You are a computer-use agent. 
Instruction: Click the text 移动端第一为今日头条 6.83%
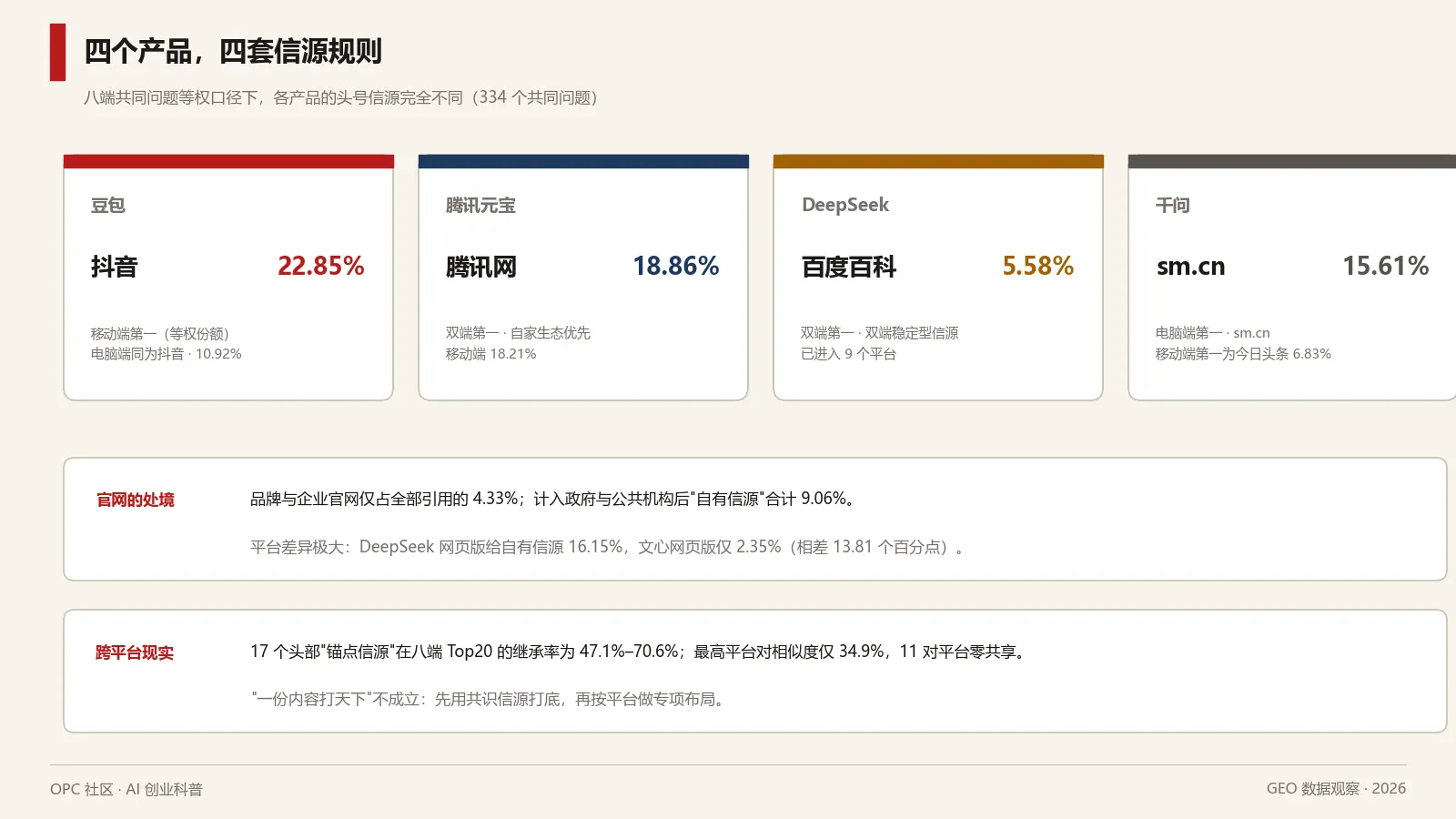[x=1243, y=354]
